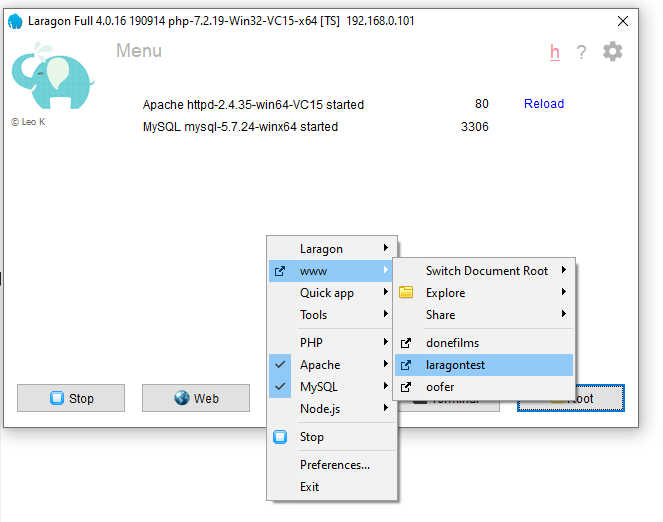This screenshot has width=663, height=522.
Task: Select Stop in the context menu
Action: coord(332,437)
